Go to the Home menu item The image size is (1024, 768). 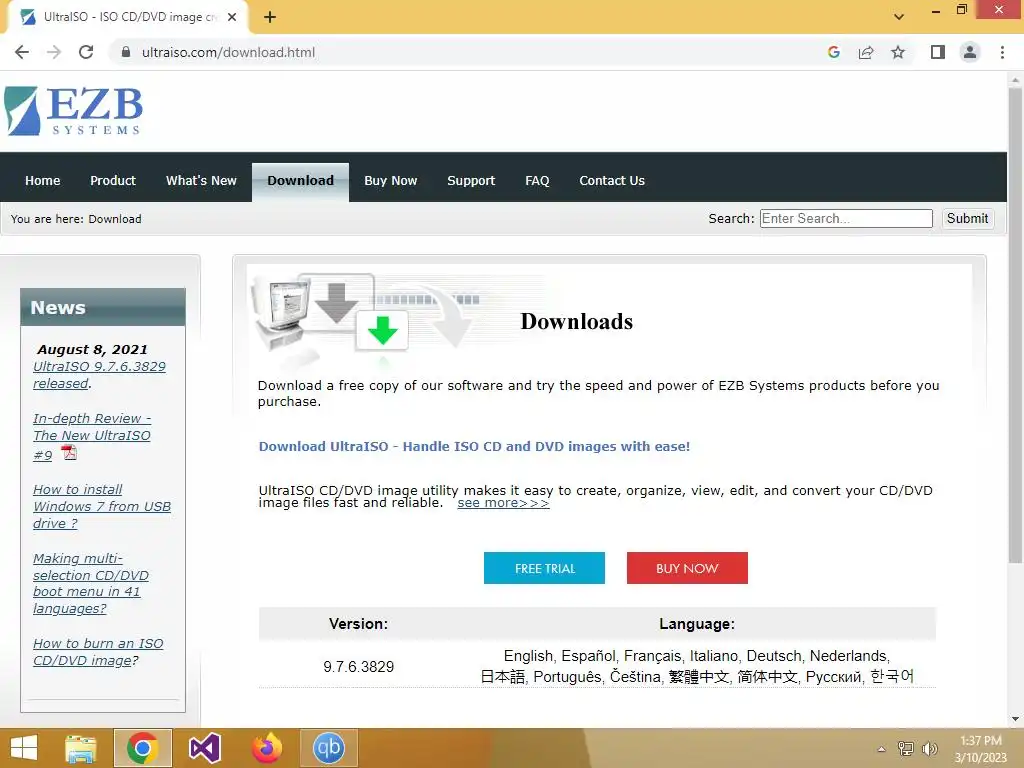[x=42, y=180]
